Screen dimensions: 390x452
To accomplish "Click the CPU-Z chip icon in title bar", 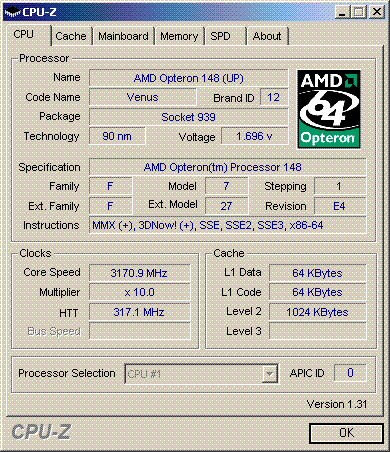I will click(x=13, y=12).
